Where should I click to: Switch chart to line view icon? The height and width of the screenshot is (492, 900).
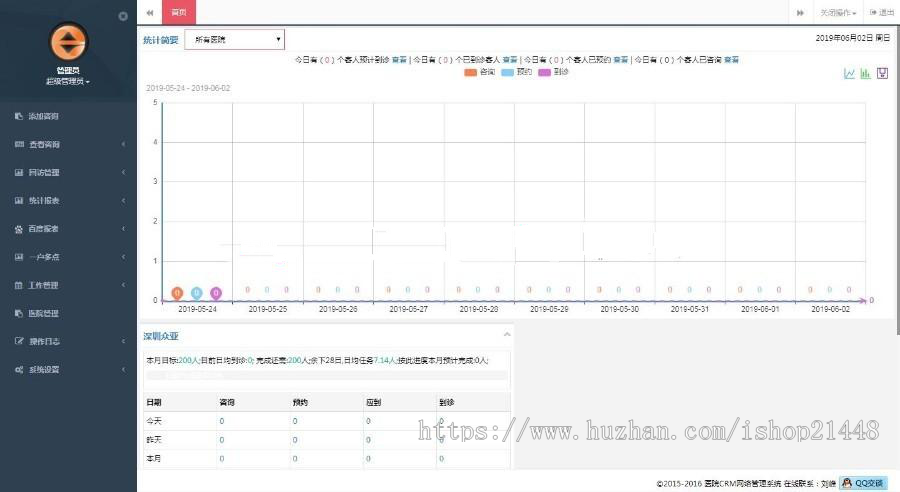pos(849,73)
